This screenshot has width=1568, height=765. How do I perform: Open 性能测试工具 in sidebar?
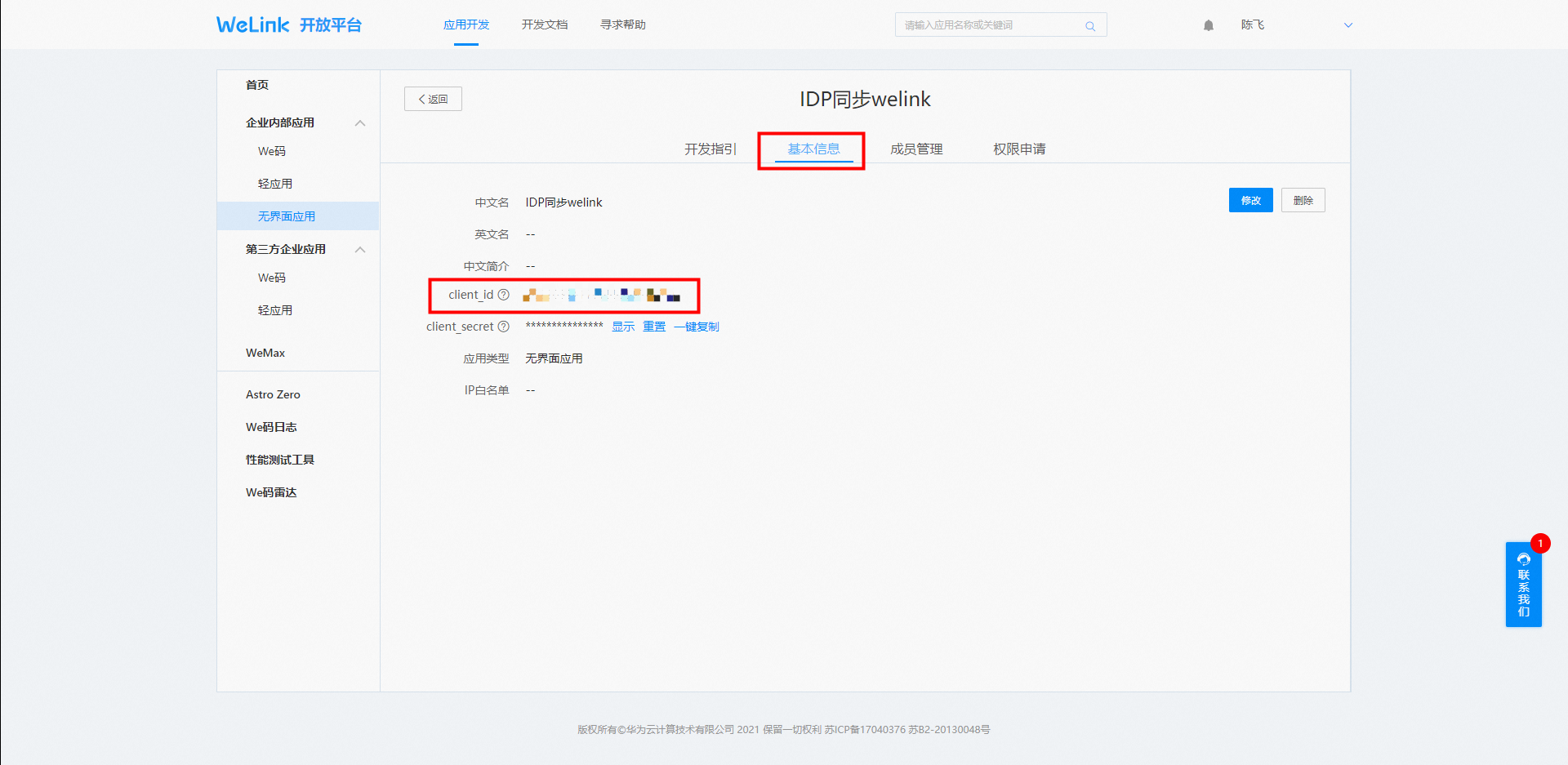tap(280, 460)
